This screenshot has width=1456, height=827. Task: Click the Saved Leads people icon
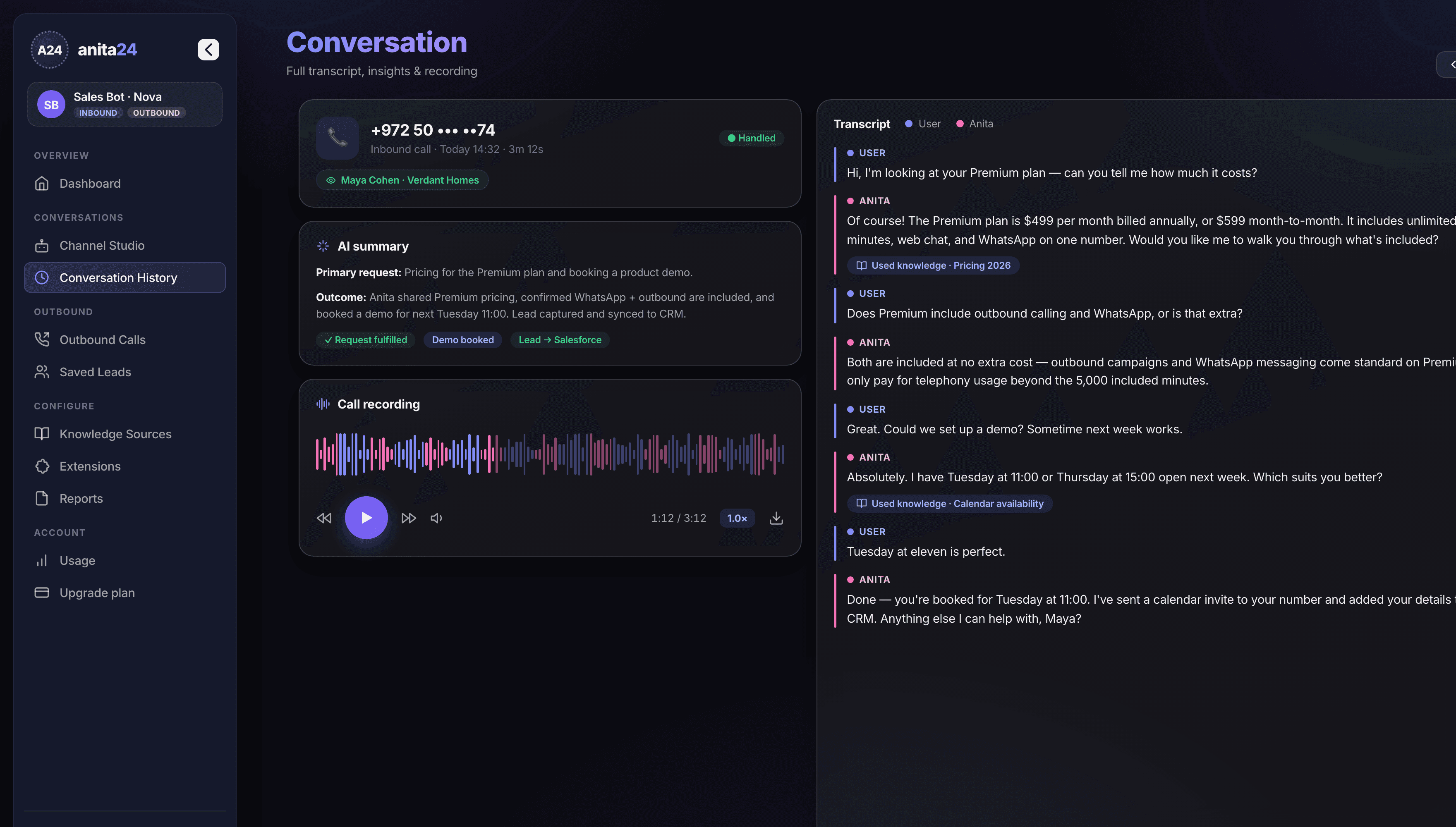[41, 372]
